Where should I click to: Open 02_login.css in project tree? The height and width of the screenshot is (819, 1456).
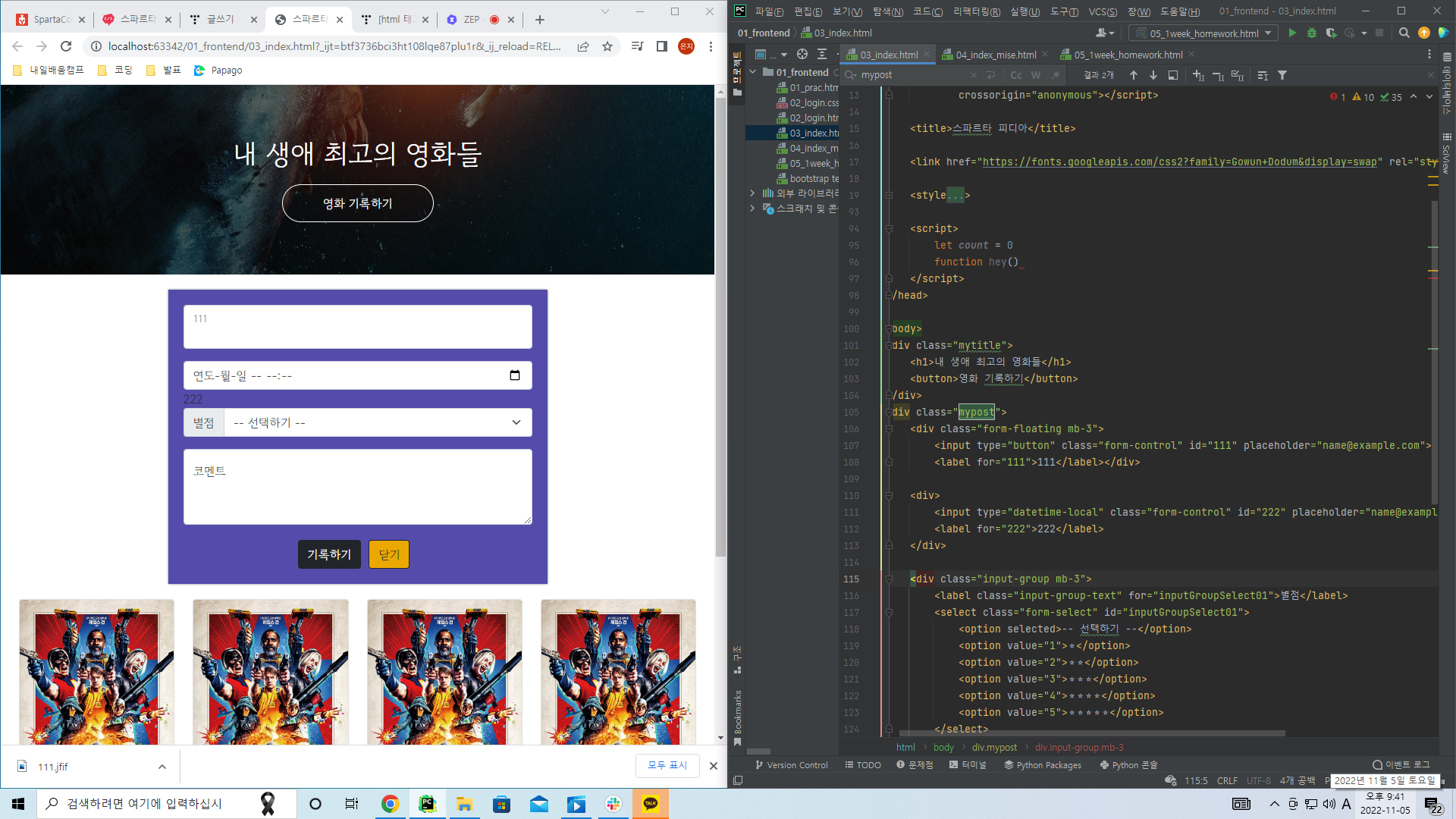point(808,102)
